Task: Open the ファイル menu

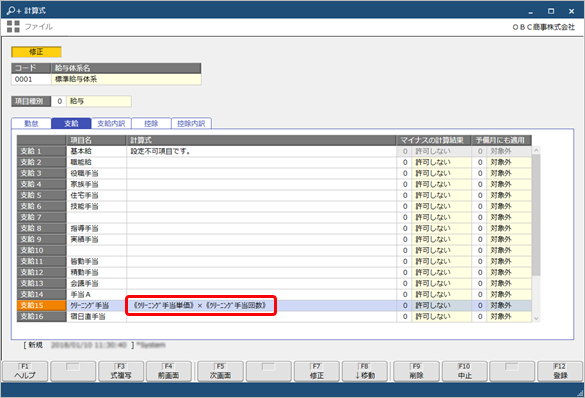Action: click(x=38, y=26)
